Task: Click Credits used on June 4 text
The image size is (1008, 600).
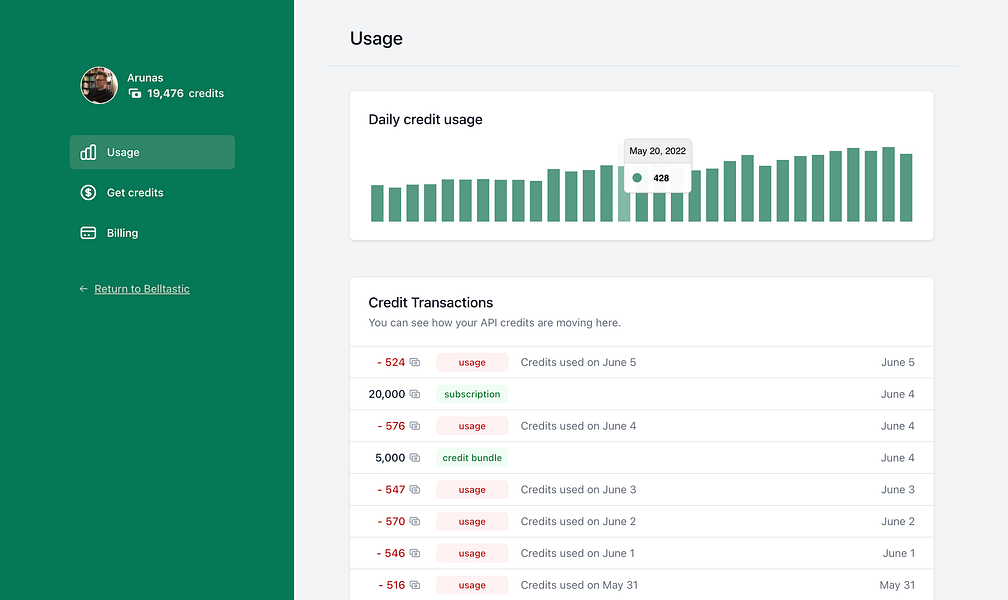Action: [579, 426]
